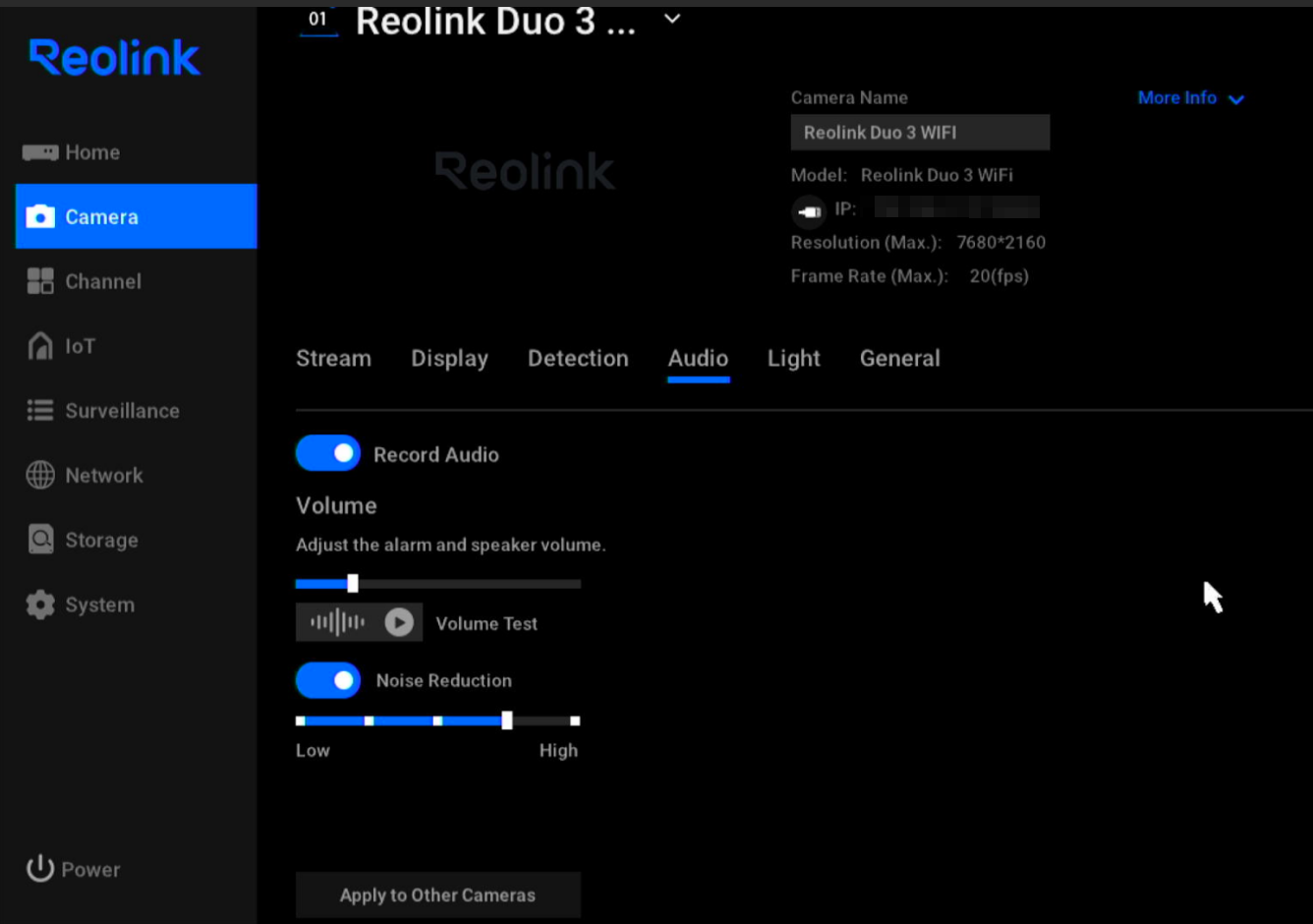
Task: Click the Channel grid icon
Action: (x=40, y=281)
